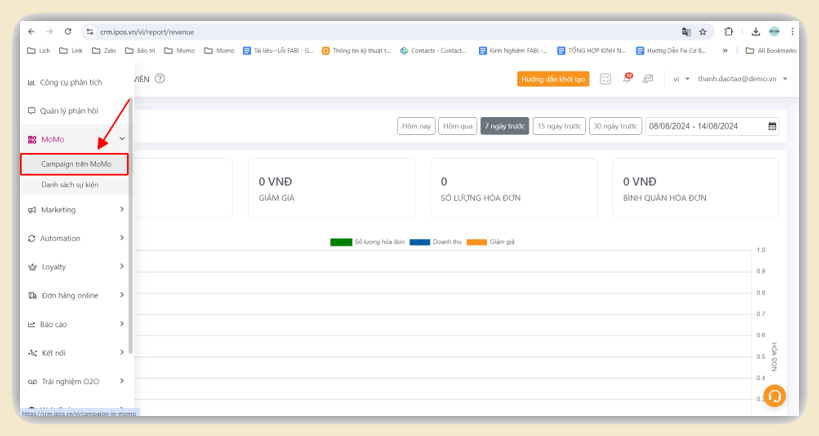Bookmark page with the star icon
Screen dimensions: 819x436
703,32
